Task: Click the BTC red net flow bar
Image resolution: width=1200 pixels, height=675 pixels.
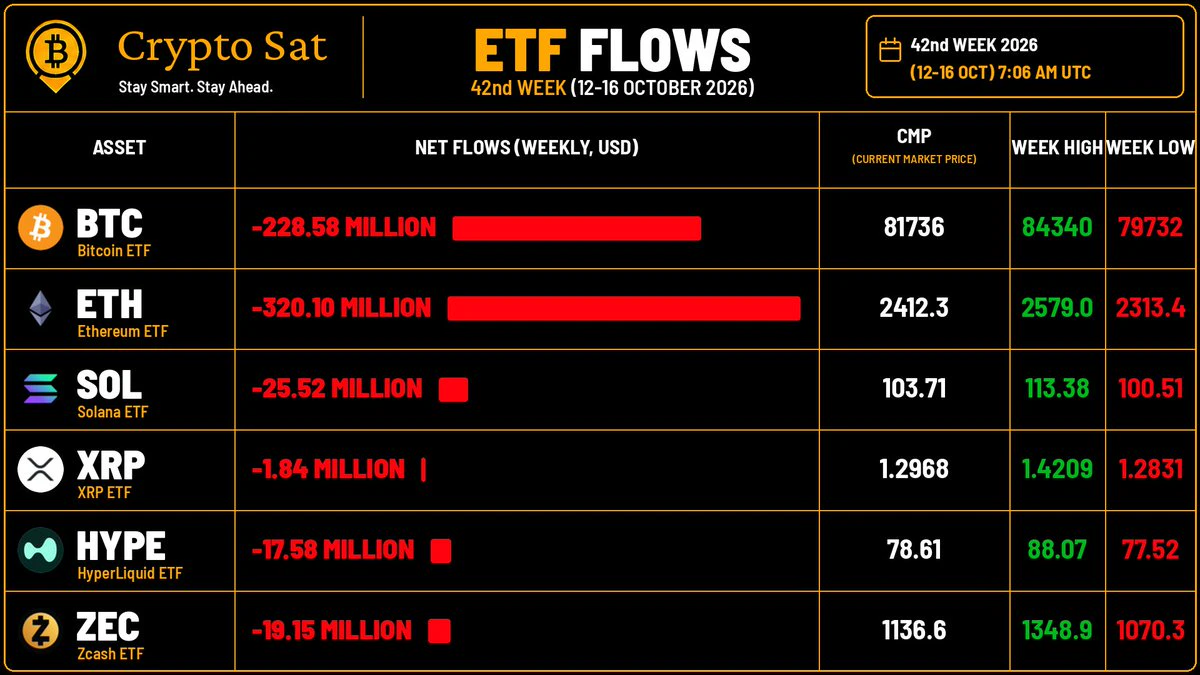Action: tap(576, 229)
